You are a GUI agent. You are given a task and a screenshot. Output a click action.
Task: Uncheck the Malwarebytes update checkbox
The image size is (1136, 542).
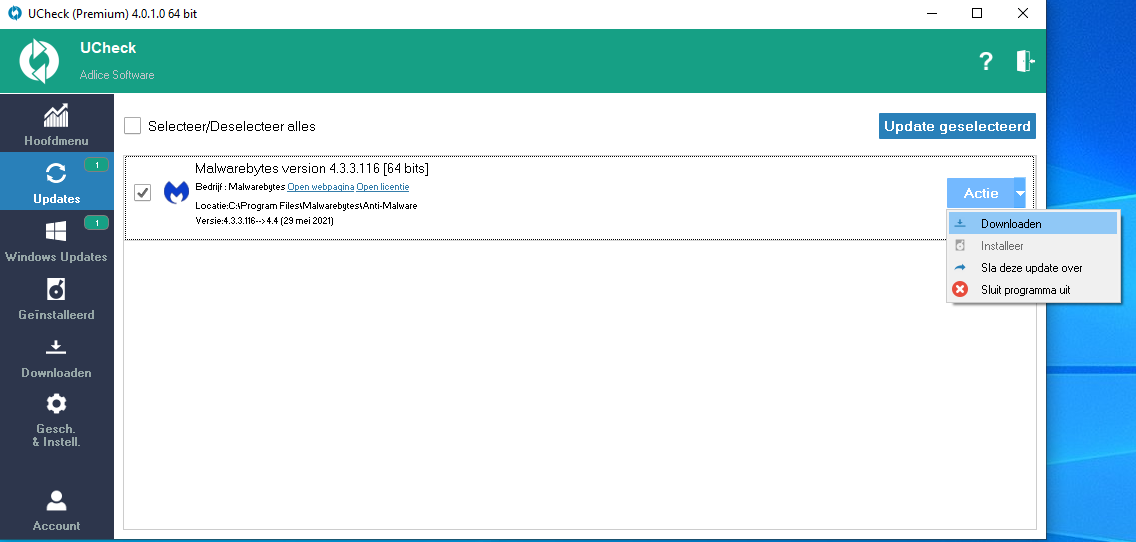click(143, 193)
